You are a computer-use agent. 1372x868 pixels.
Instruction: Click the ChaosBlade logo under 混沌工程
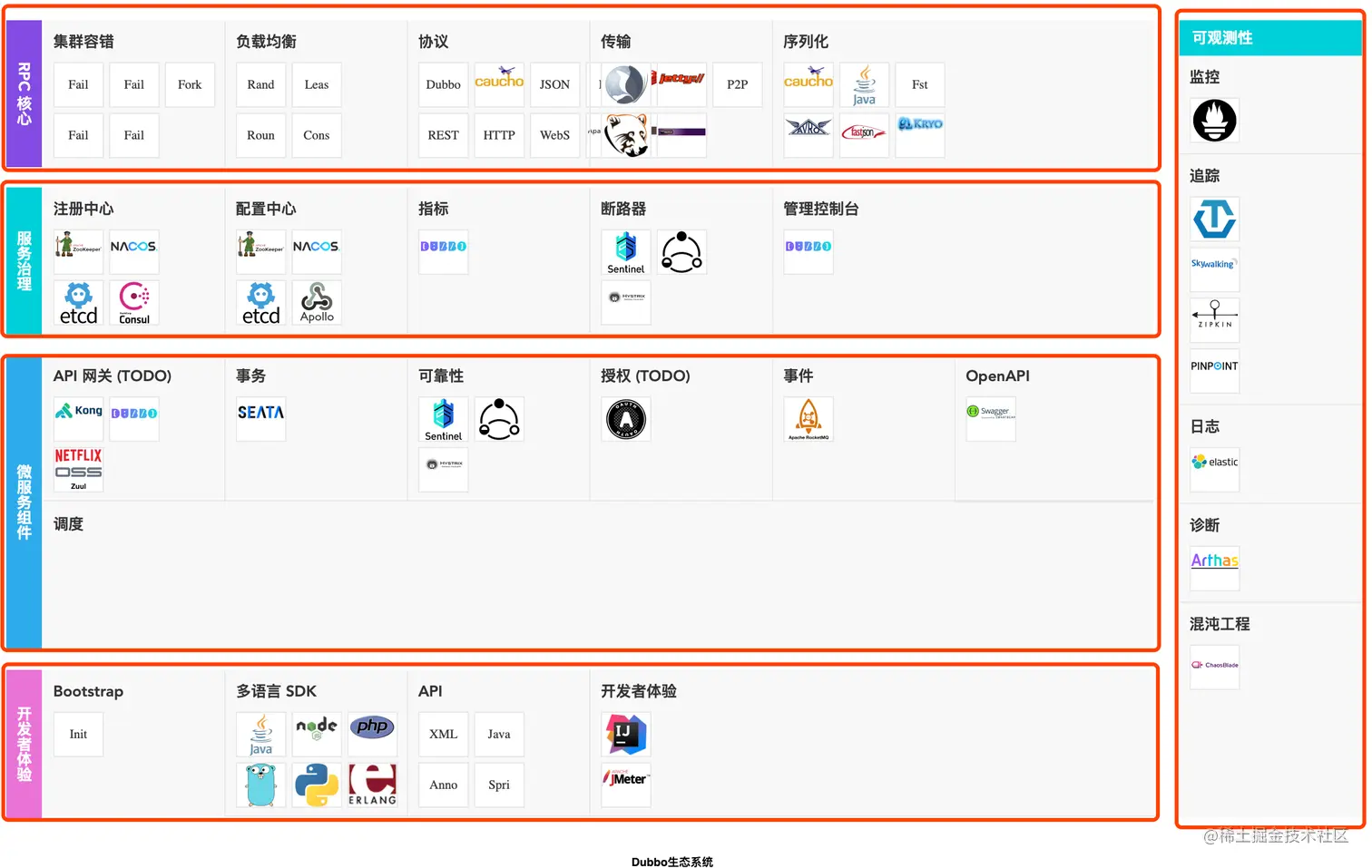(x=1214, y=668)
